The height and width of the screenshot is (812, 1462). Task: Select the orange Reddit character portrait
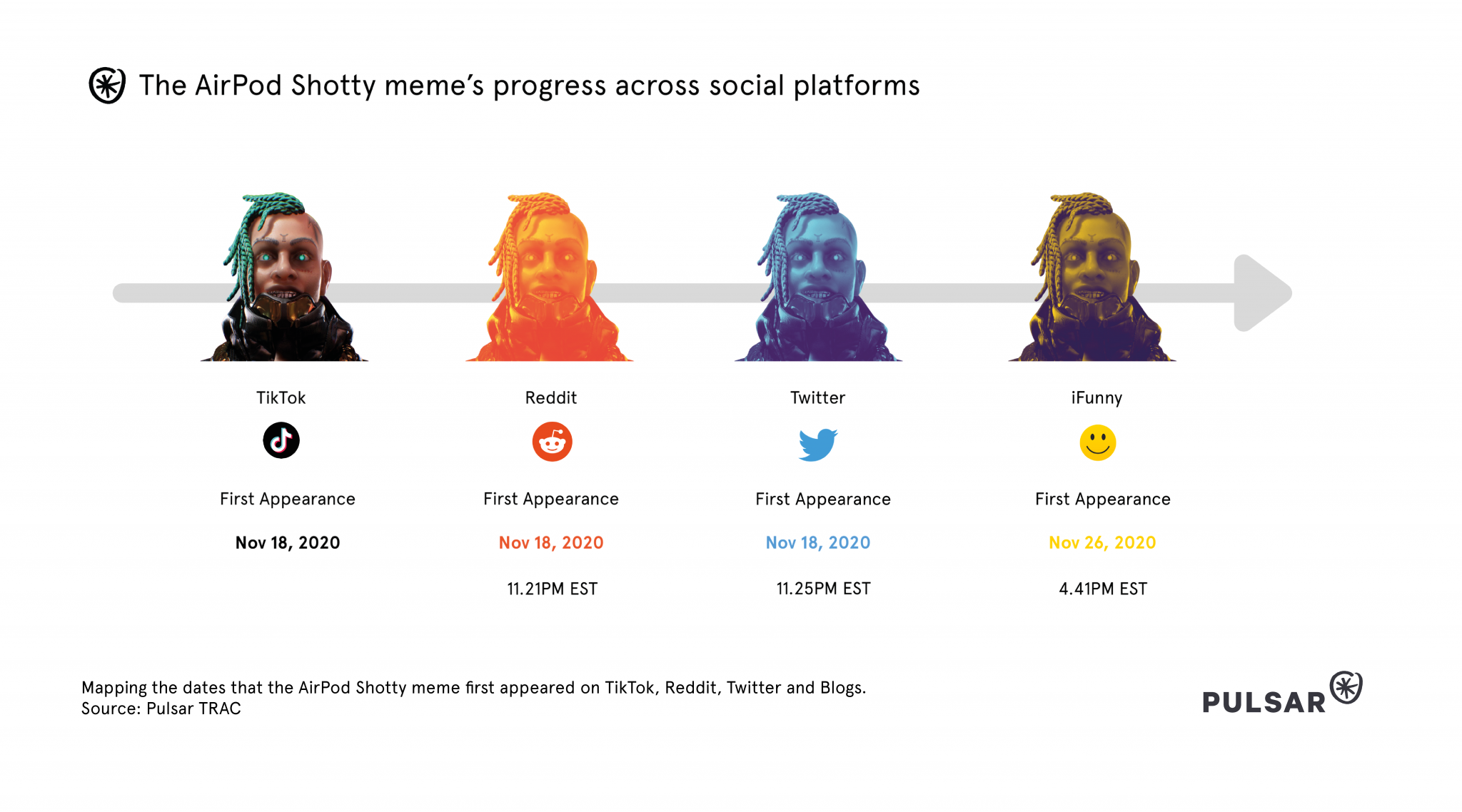click(550, 278)
